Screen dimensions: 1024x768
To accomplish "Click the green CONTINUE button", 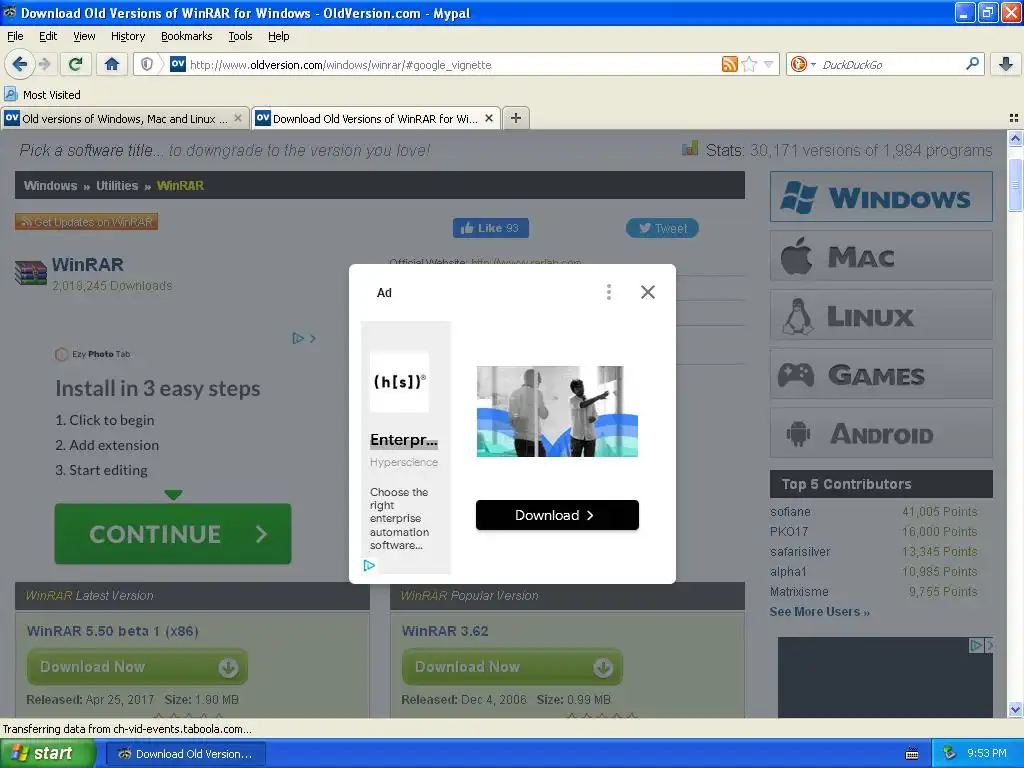I will [x=173, y=534].
